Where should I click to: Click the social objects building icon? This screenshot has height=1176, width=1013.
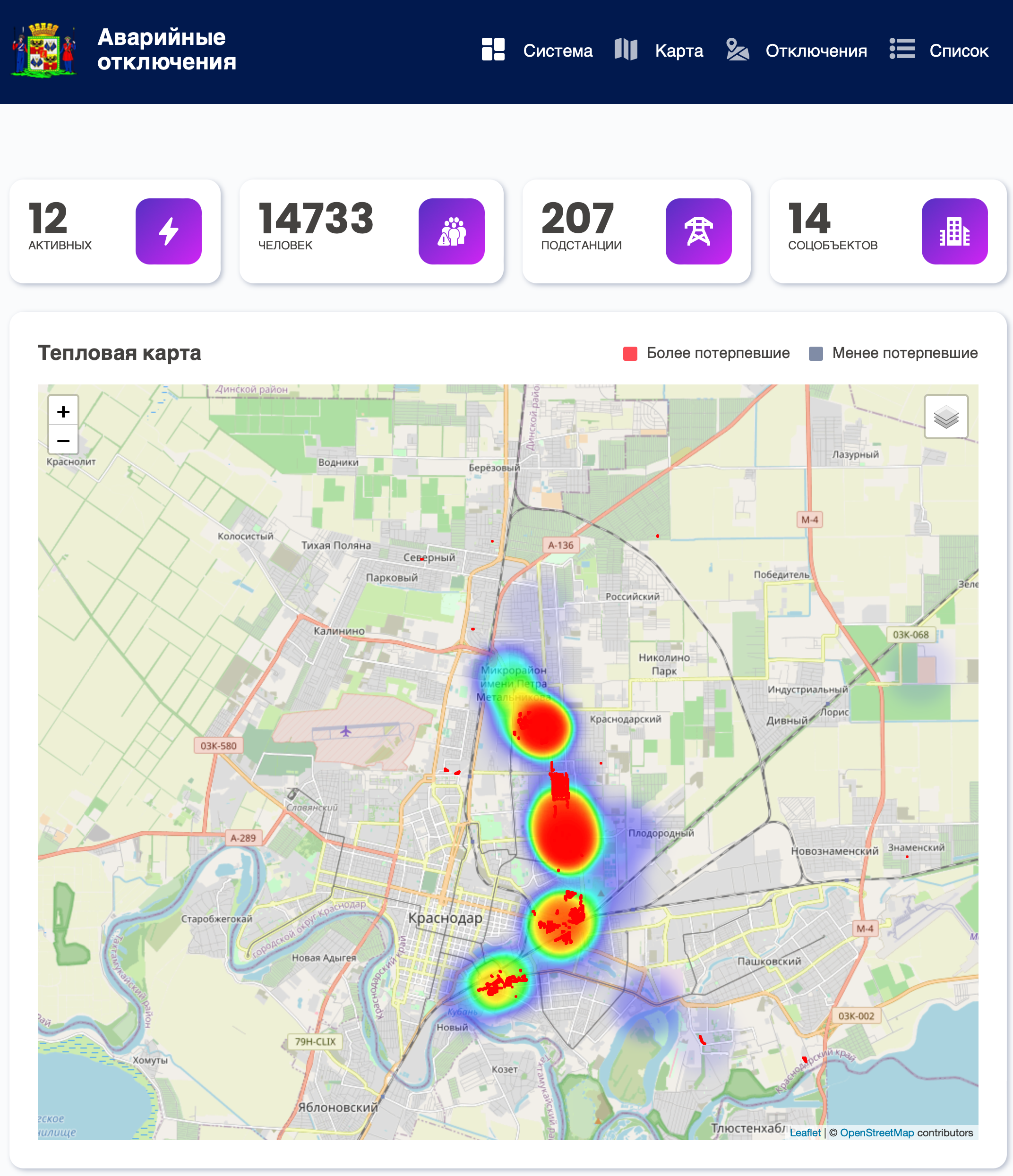click(954, 231)
